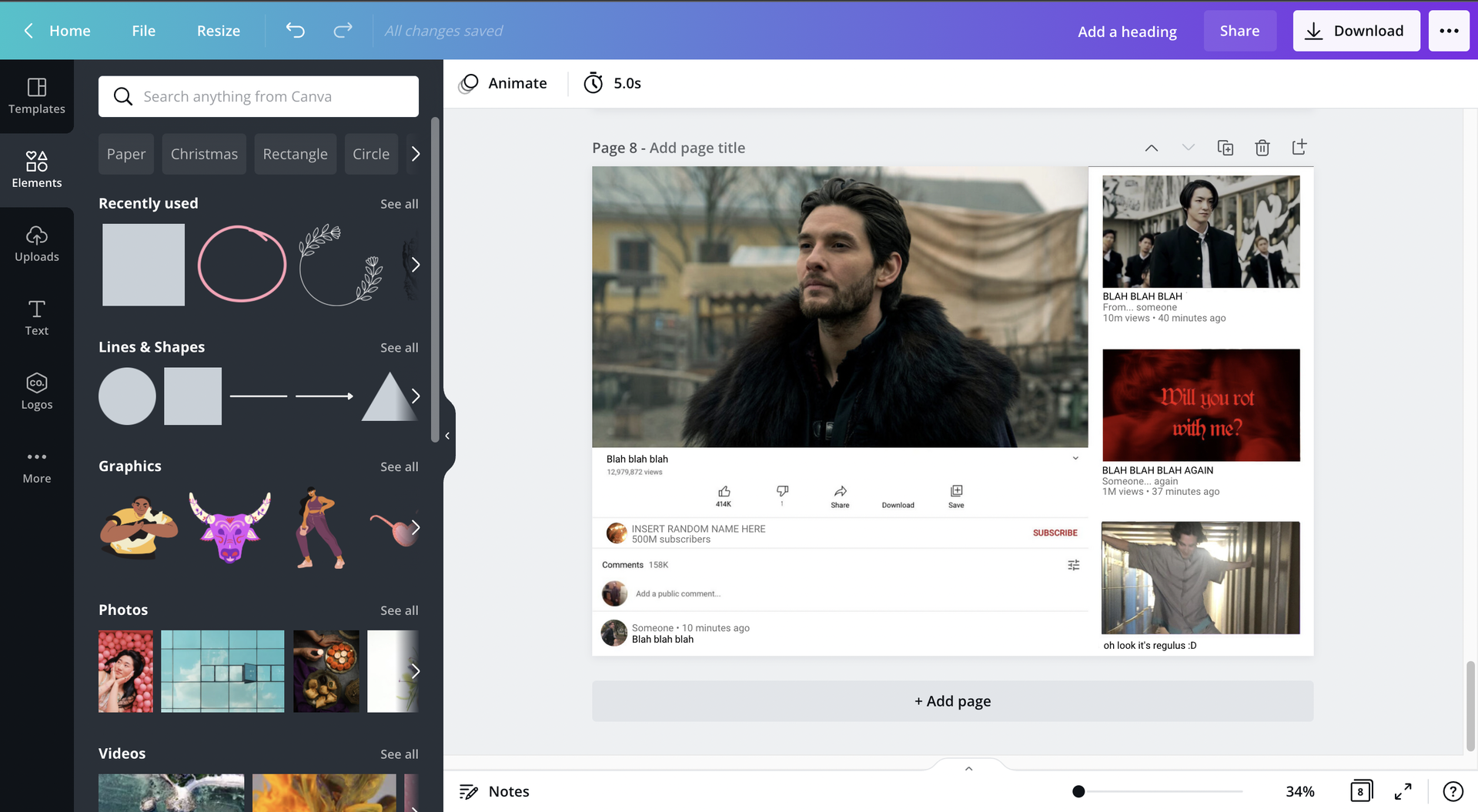This screenshot has height=812, width=1478.
Task: Collapse the Elements side panel
Action: pos(447,436)
